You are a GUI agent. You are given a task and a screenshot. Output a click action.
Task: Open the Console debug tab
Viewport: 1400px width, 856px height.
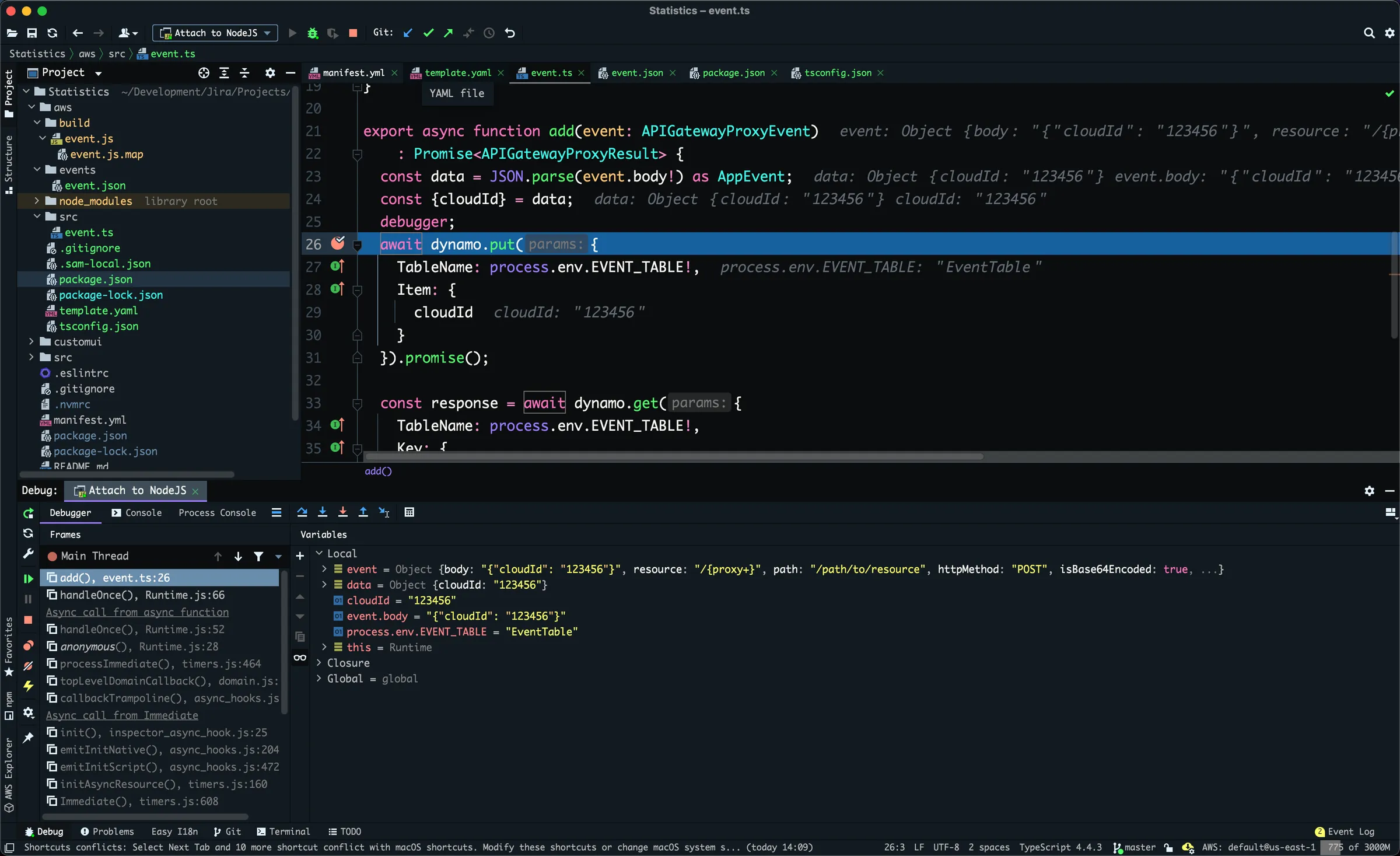click(137, 512)
